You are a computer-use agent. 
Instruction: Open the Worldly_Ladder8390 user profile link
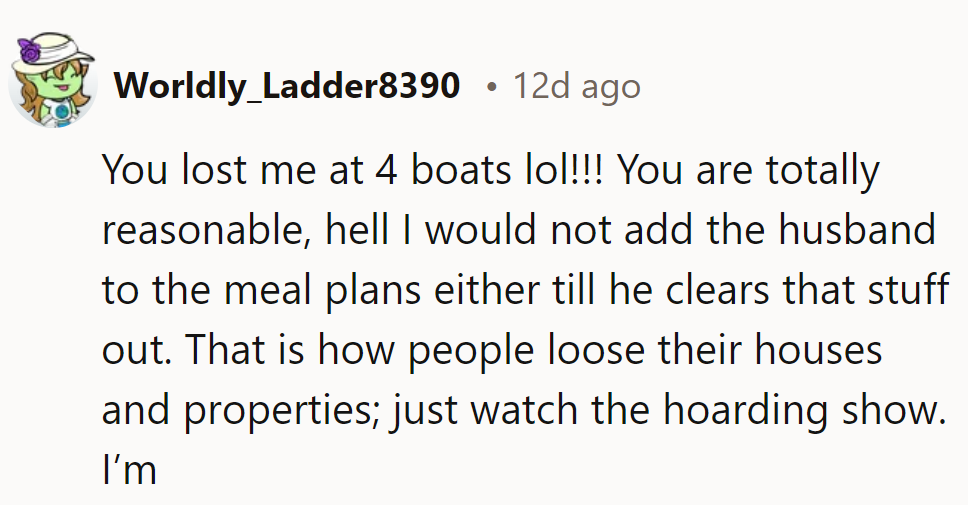[x=287, y=85]
